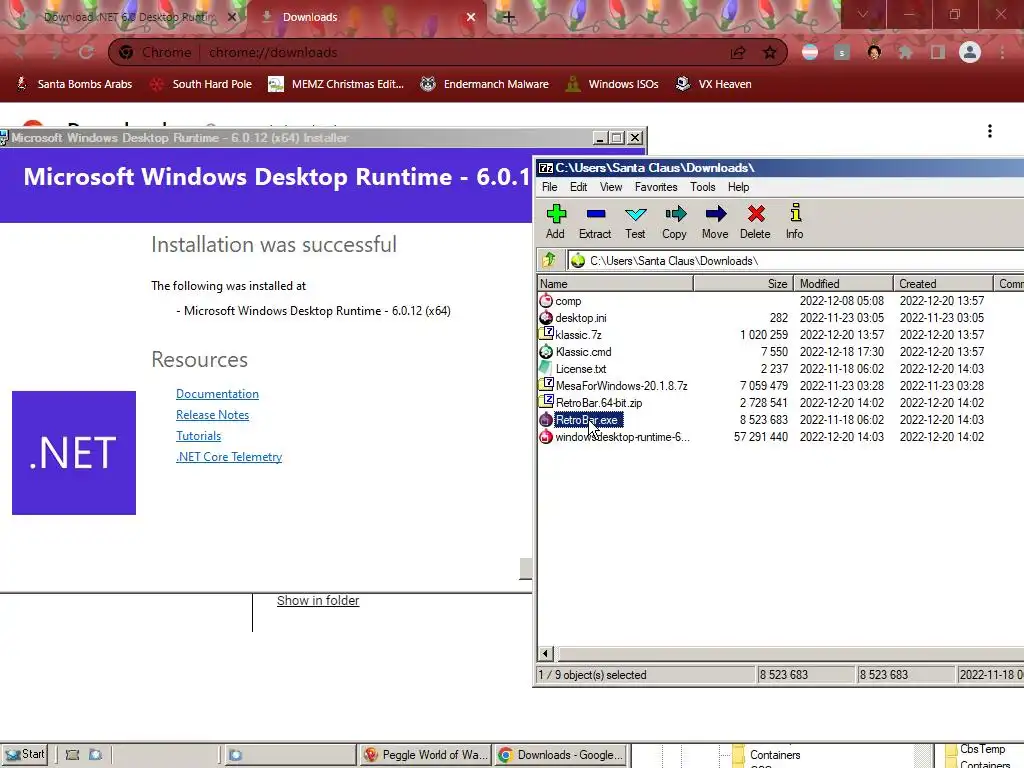1024x768 pixels.
Task: Open Chrome tab search dropdown arrow
Action: (x=863, y=14)
